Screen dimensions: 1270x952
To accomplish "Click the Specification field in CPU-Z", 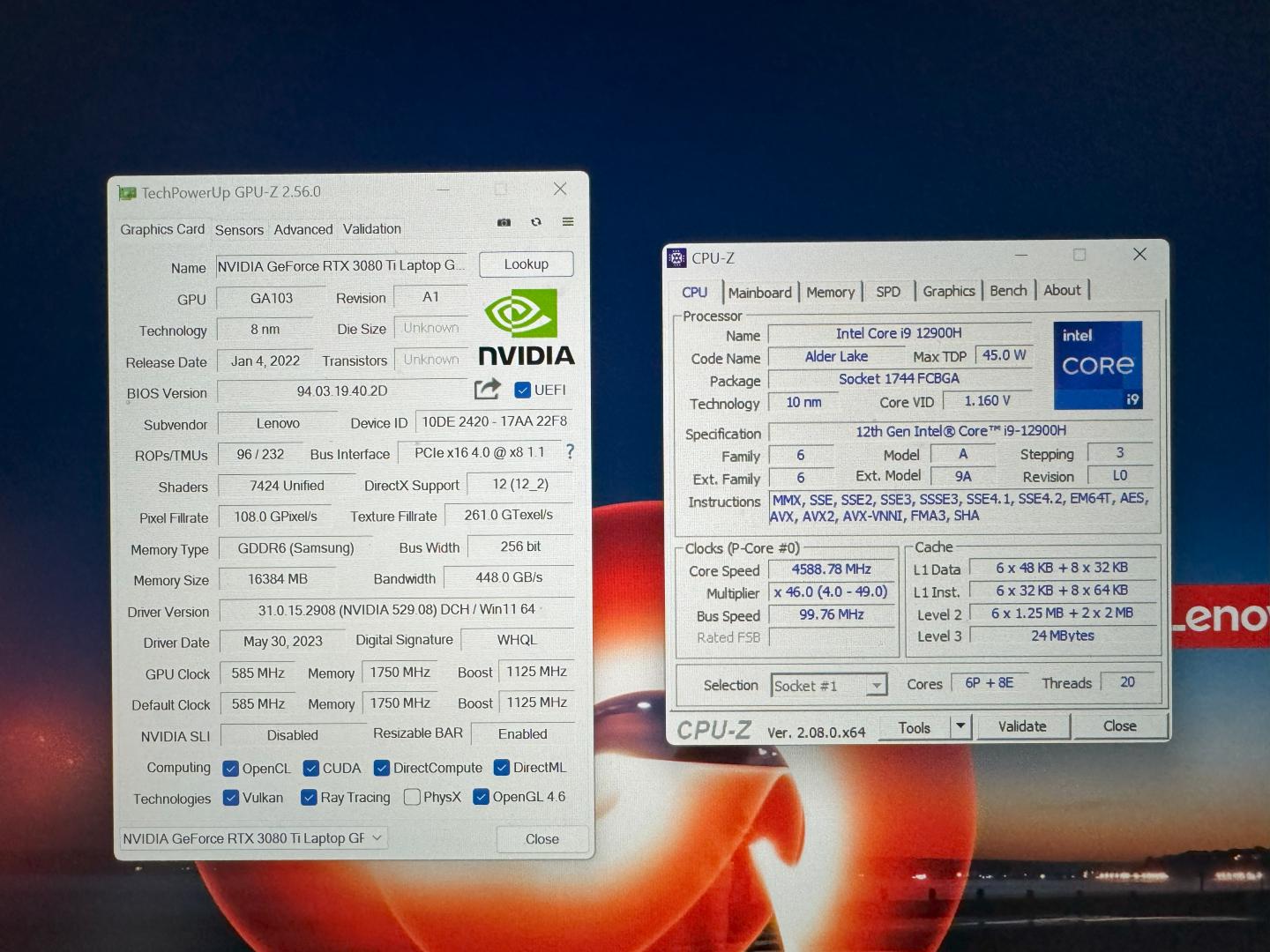I will pyautogui.click(x=960, y=431).
